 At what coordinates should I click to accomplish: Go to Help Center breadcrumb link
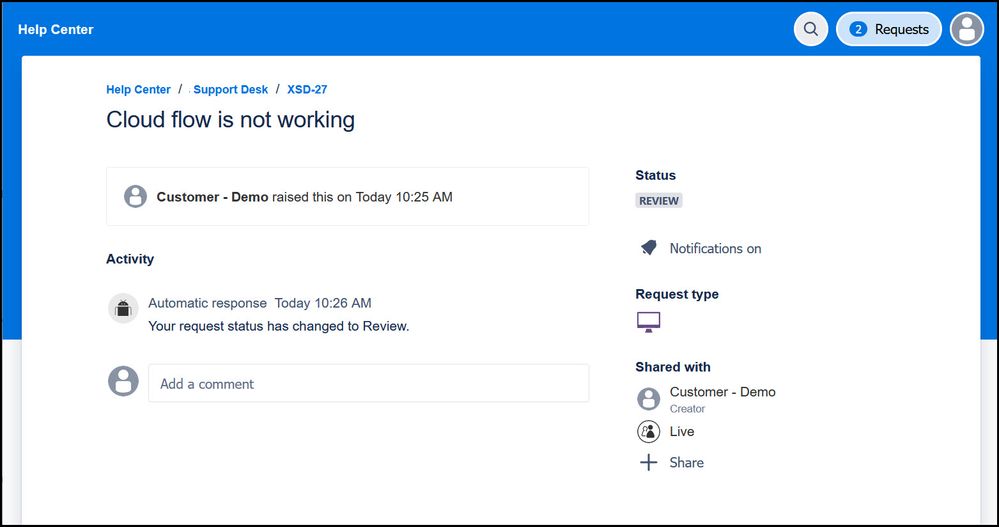138,89
